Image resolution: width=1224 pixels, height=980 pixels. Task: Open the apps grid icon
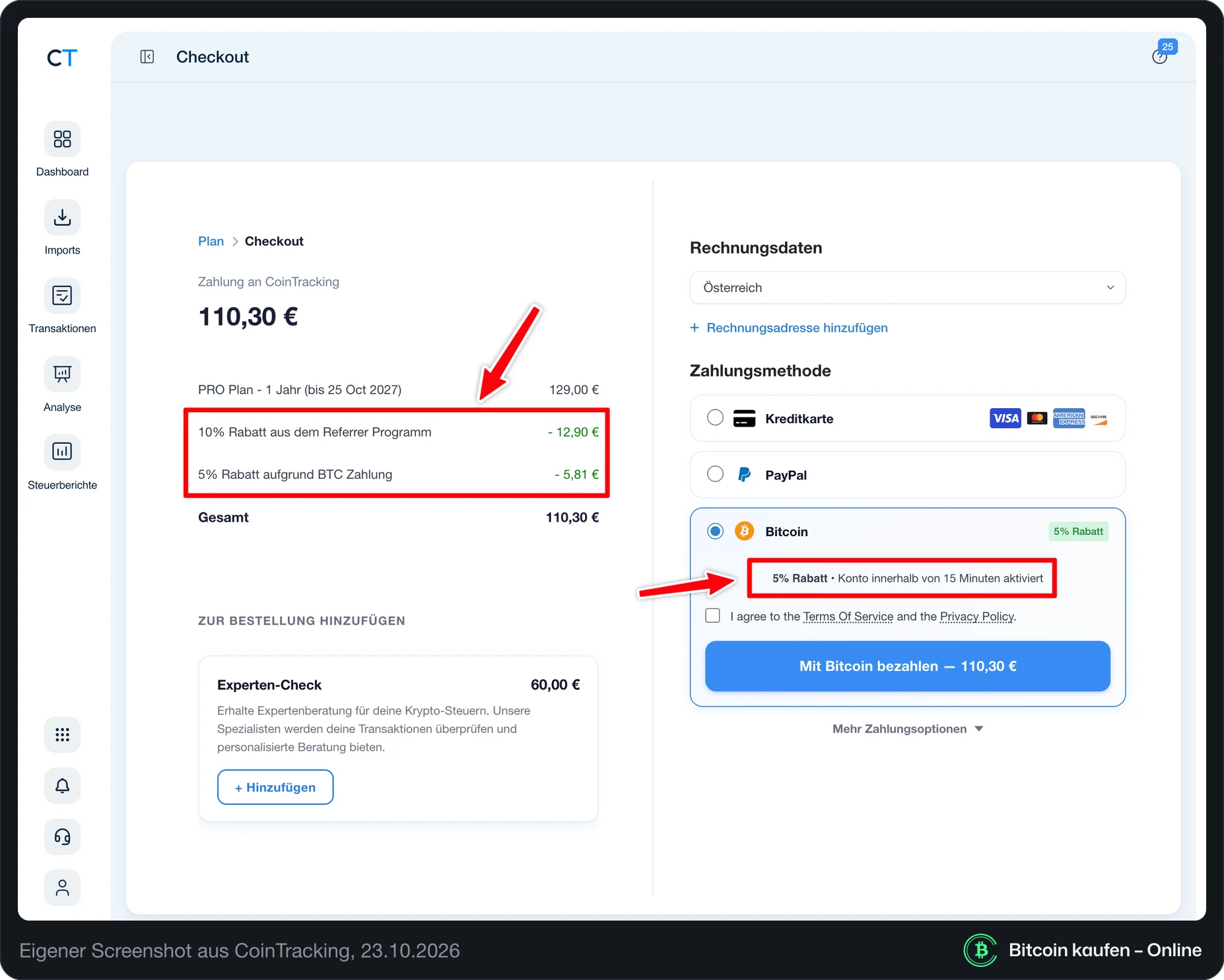(x=62, y=735)
